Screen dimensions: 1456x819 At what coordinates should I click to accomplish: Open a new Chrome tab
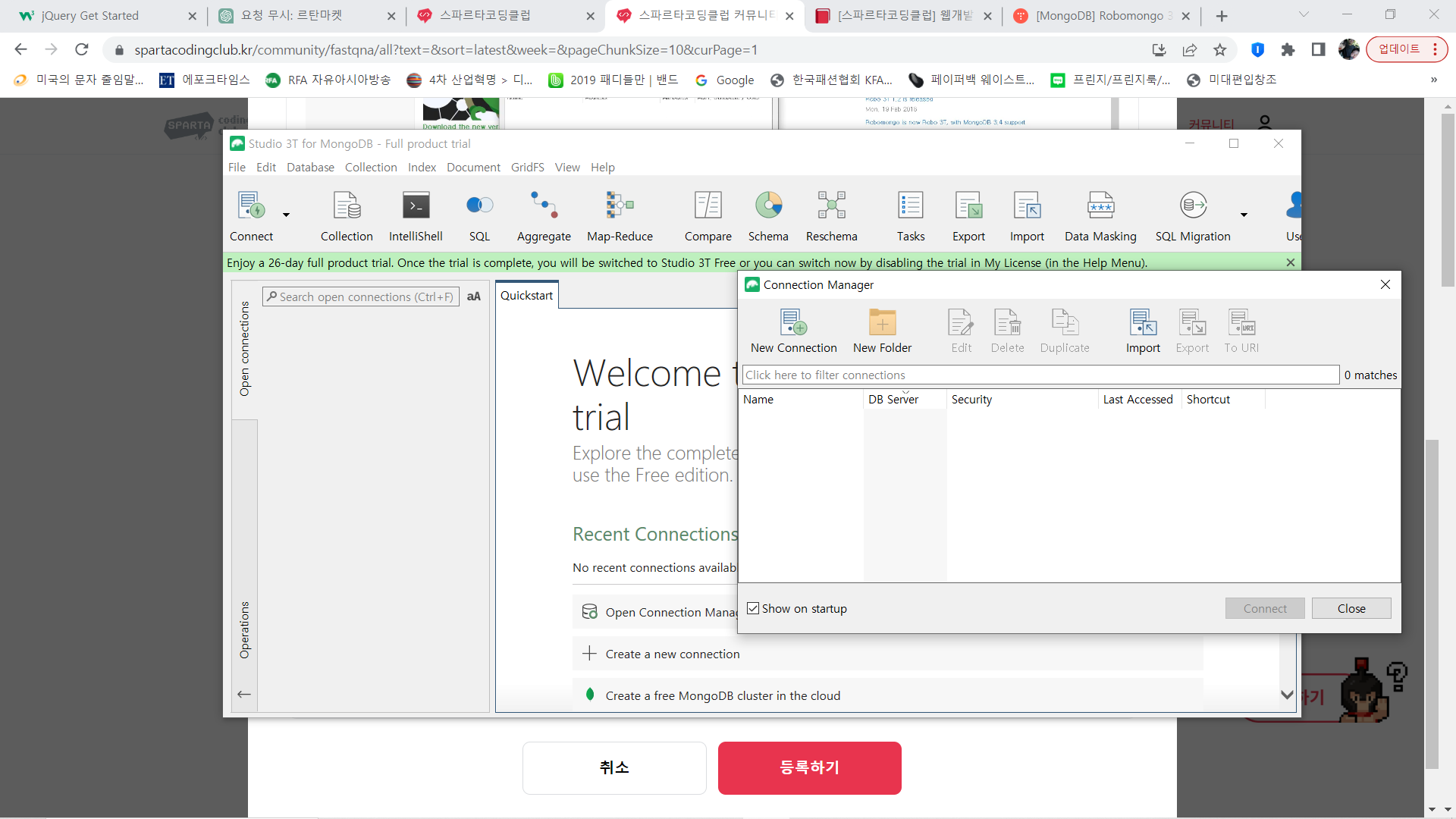1222,16
